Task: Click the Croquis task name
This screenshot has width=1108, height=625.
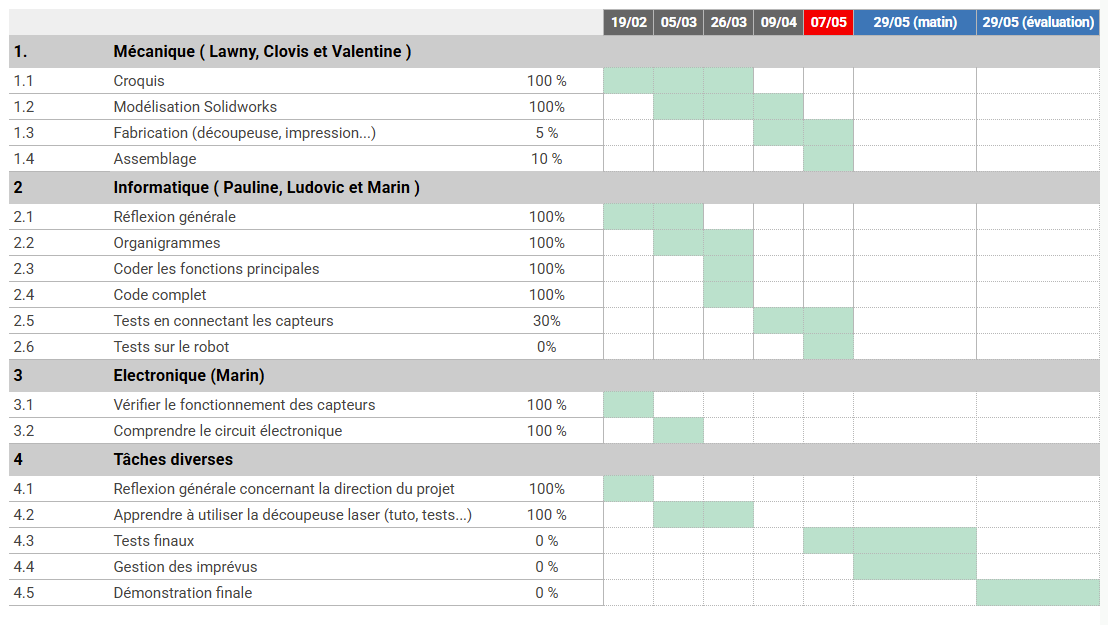Action: [x=139, y=81]
